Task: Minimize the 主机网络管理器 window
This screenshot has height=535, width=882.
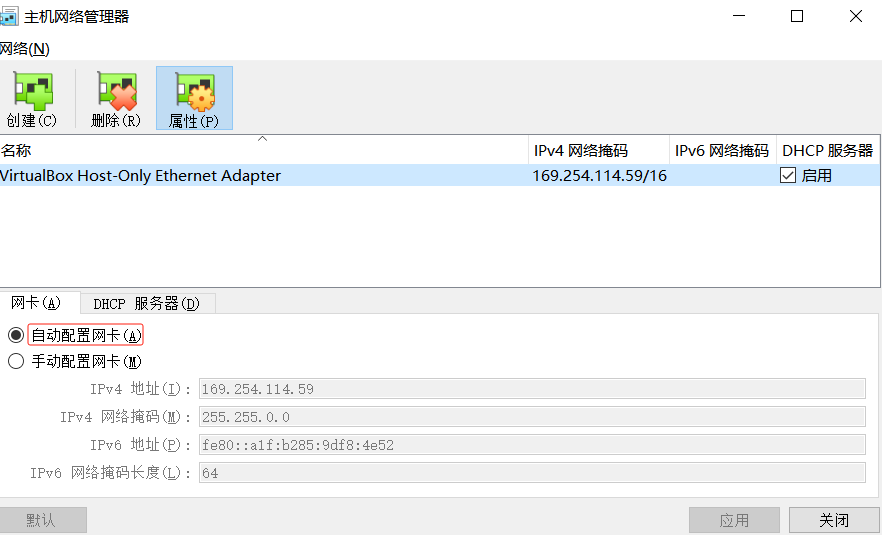Action: click(739, 16)
